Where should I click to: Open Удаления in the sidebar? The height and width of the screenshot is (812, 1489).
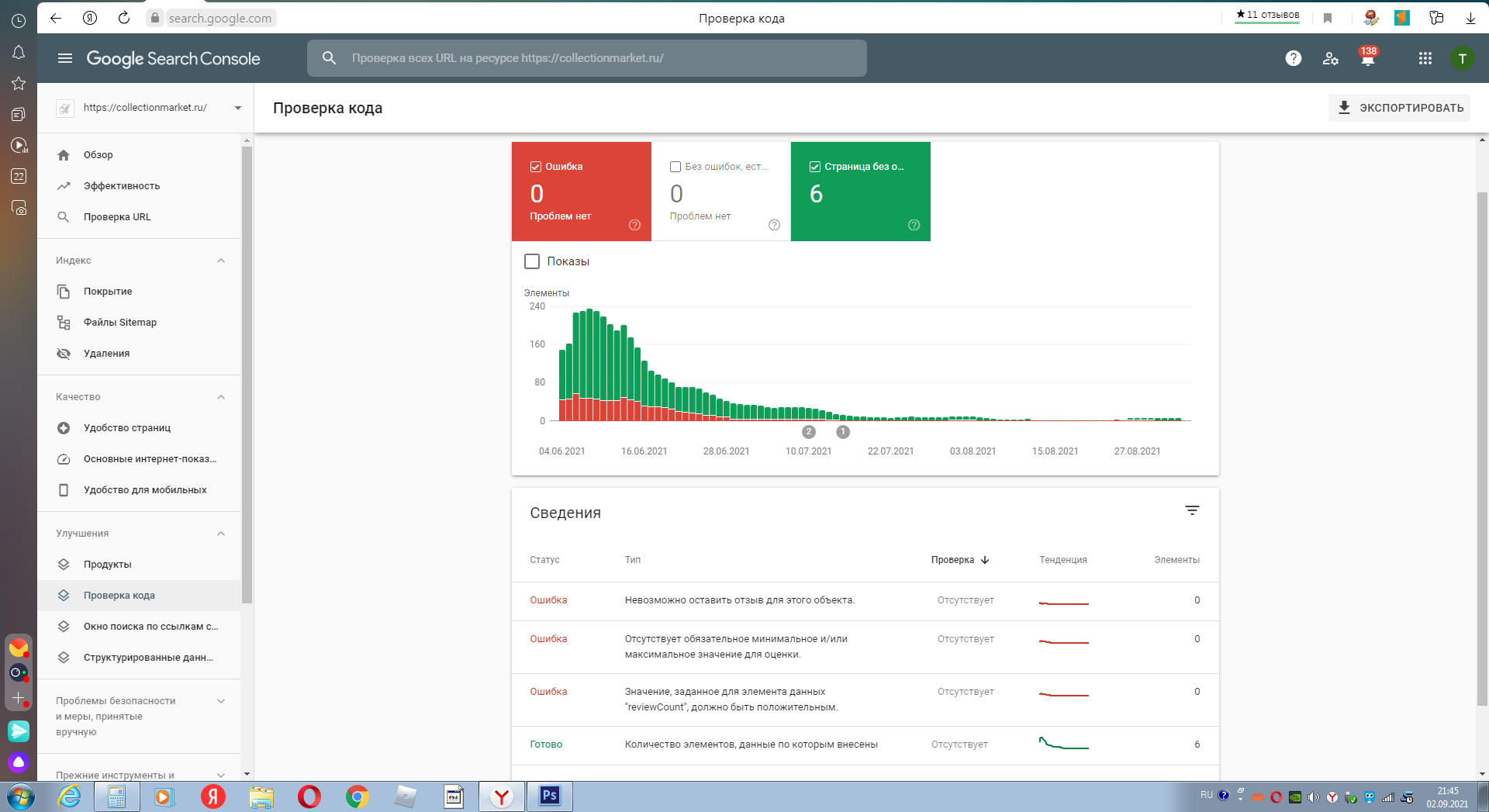[x=140, y=354]
